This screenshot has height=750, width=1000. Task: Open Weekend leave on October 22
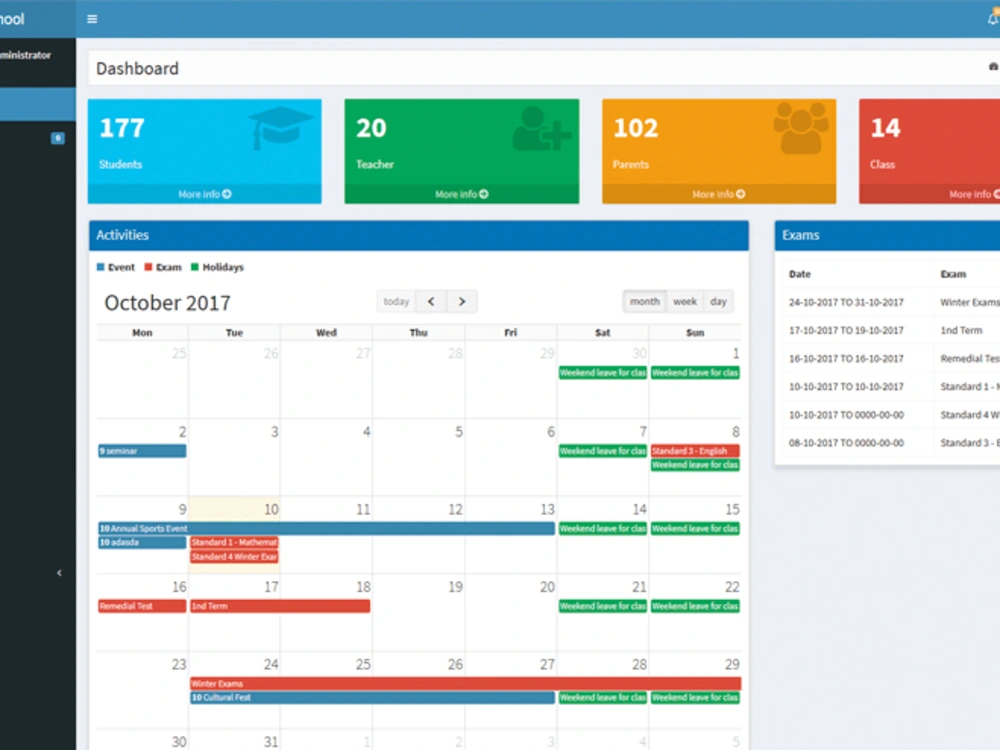click(695, 607)
